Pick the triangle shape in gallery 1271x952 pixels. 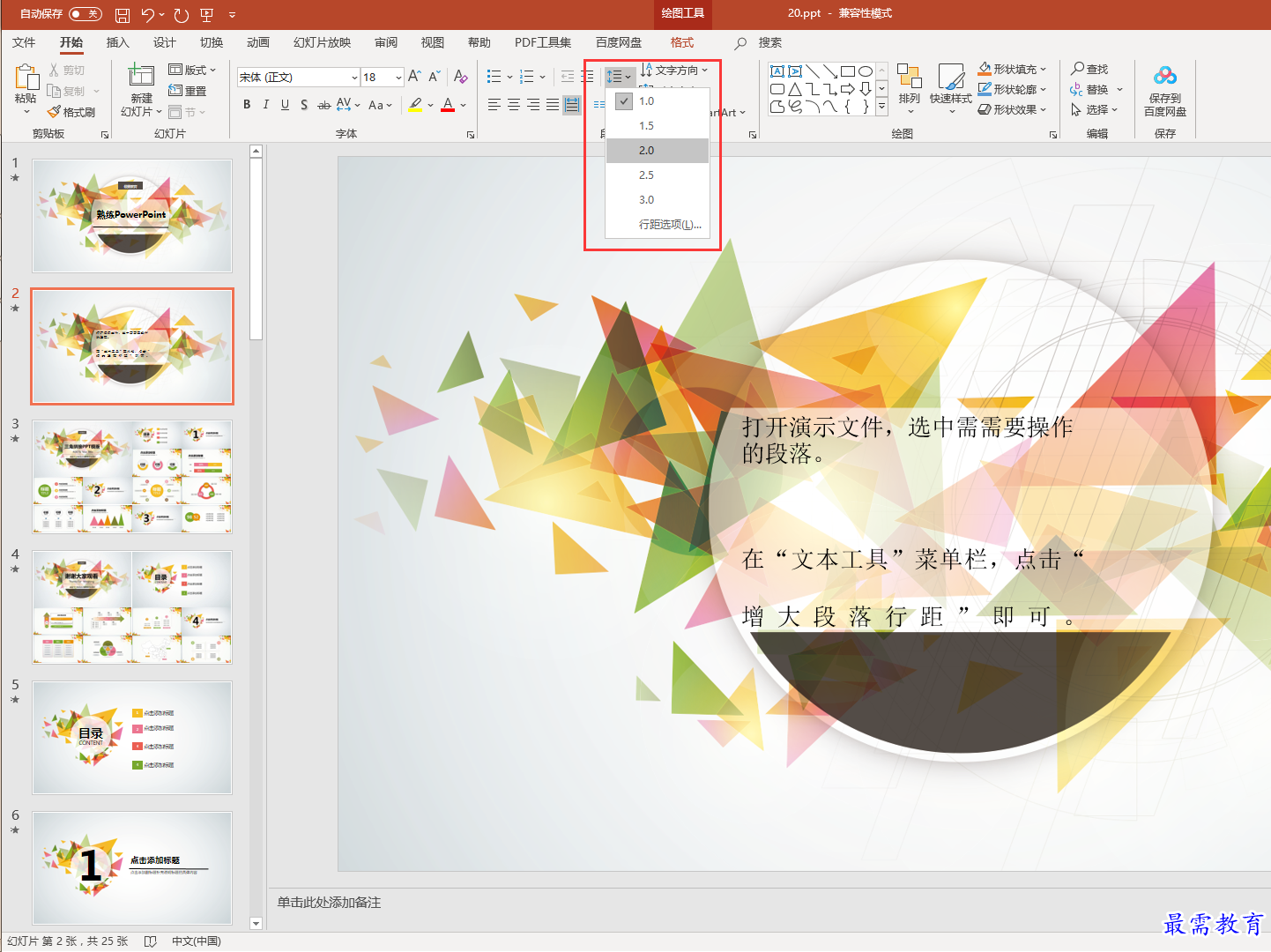coord(795,89)
